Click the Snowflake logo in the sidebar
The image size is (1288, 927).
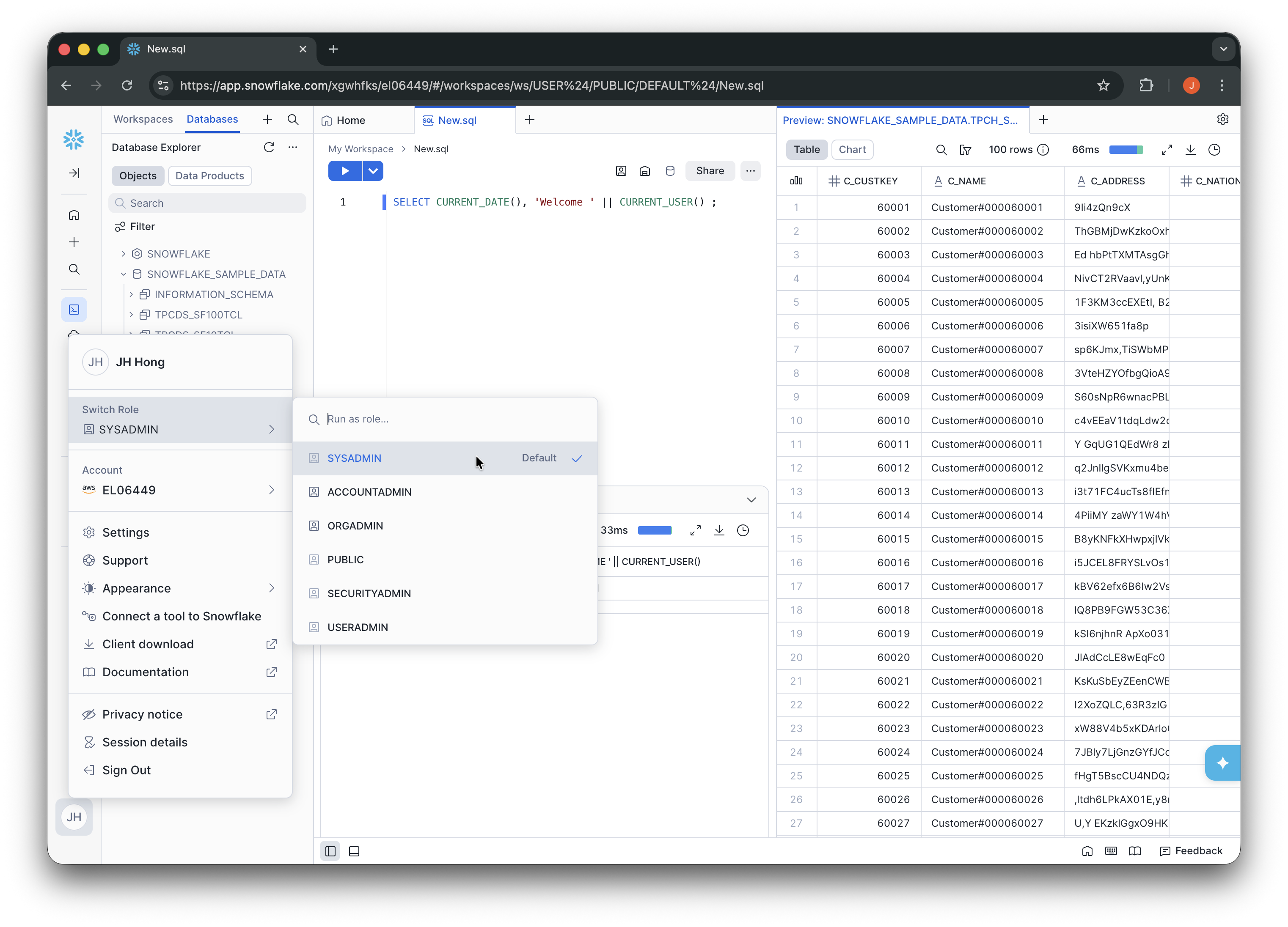pos(74,139)
